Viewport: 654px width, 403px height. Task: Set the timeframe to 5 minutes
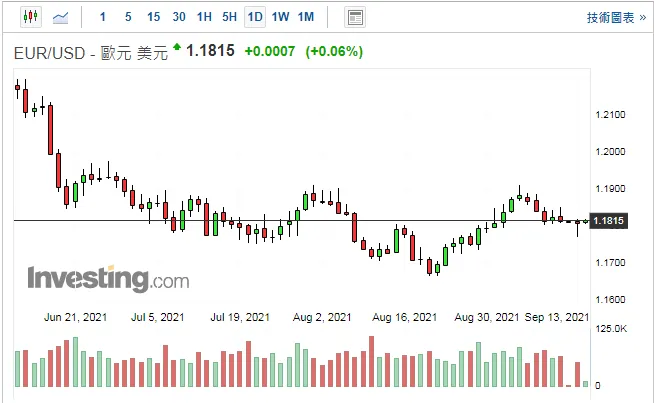[128, 17]
